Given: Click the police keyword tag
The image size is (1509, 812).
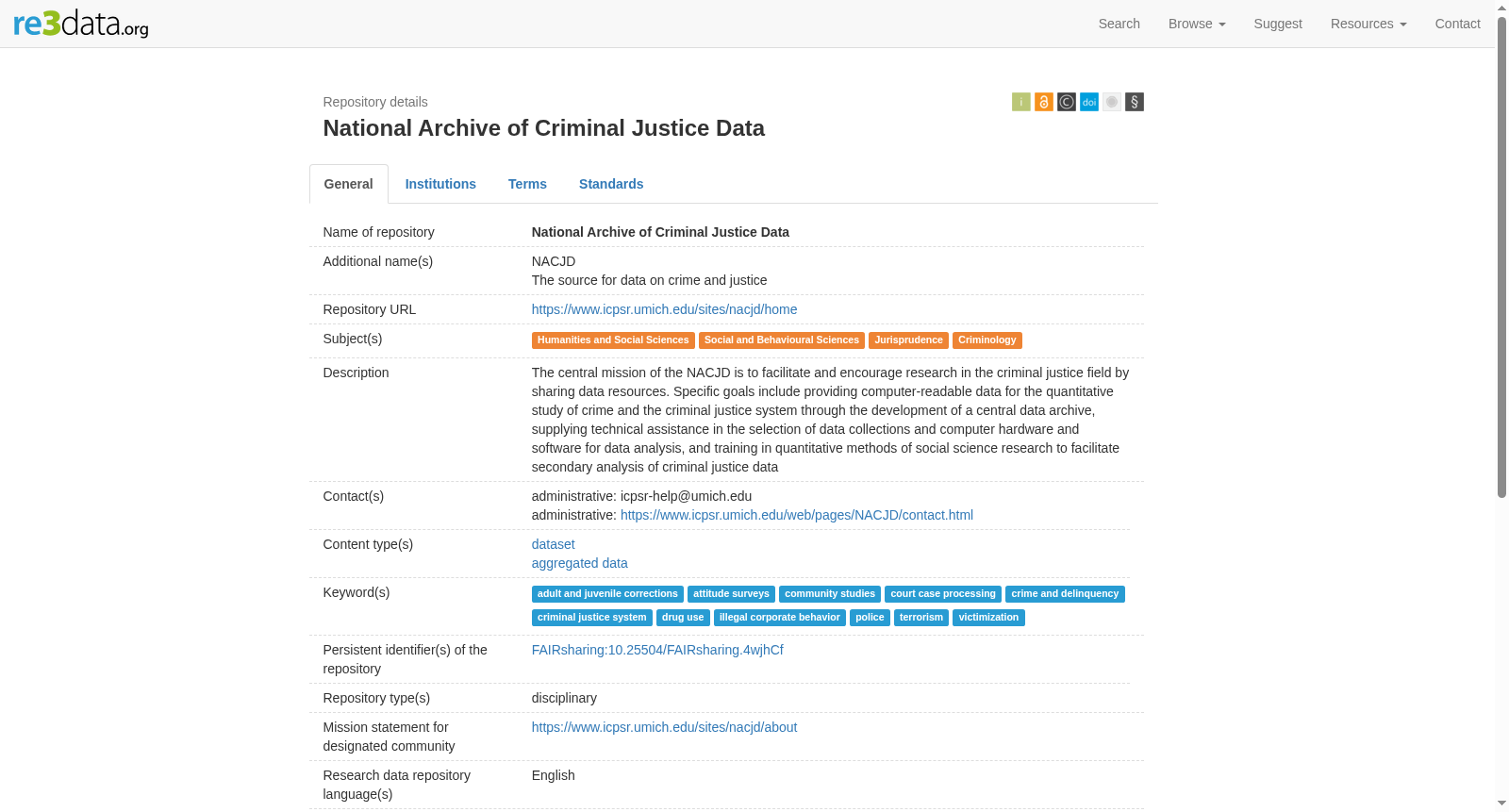Looking at the screenshot, I should 870,618.
